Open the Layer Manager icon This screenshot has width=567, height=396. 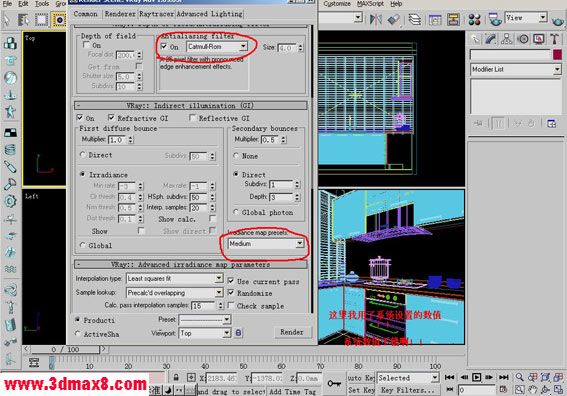(415, 19)
